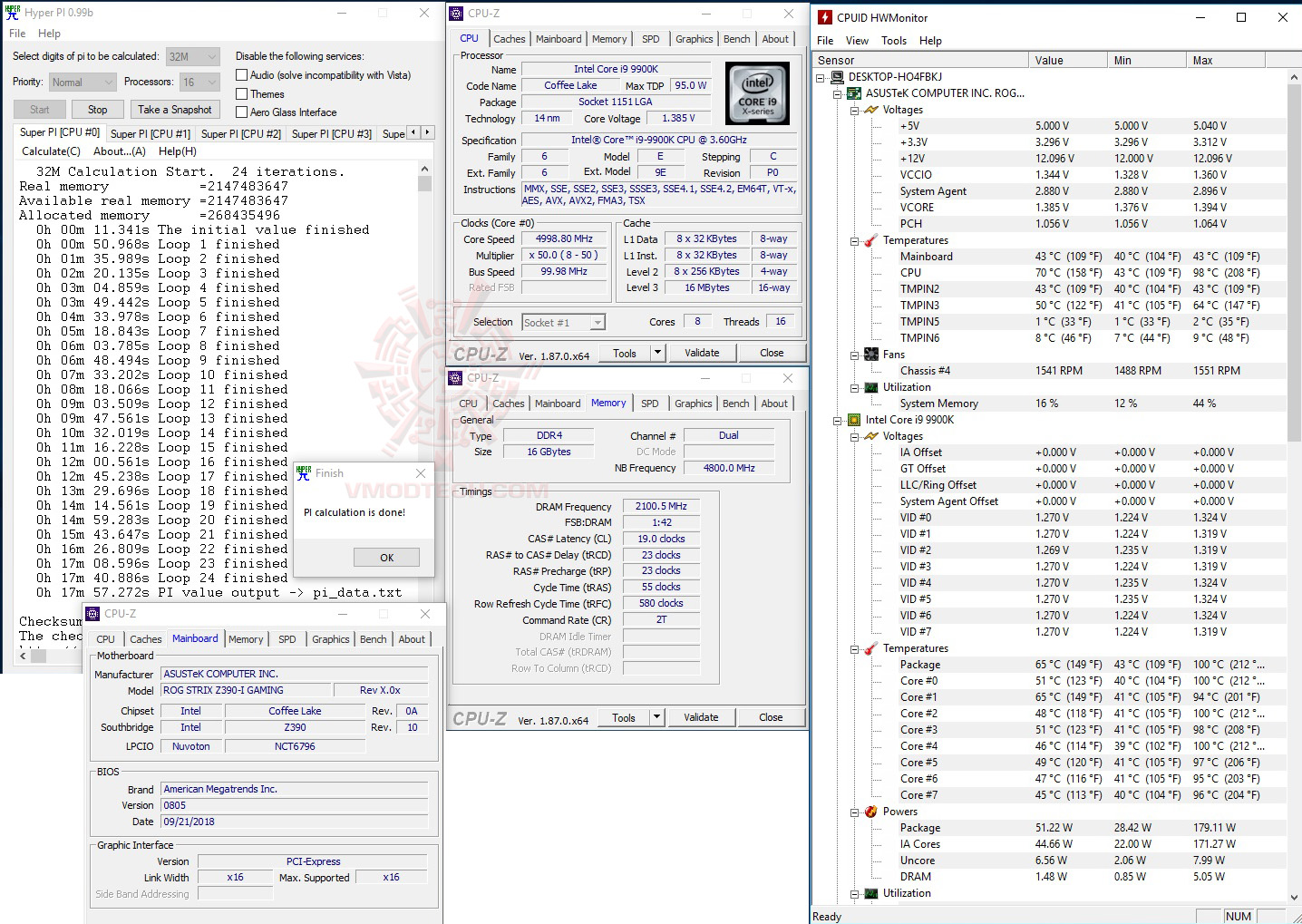Click Validate in the top CPU-Z window

[x=702, y=353]
